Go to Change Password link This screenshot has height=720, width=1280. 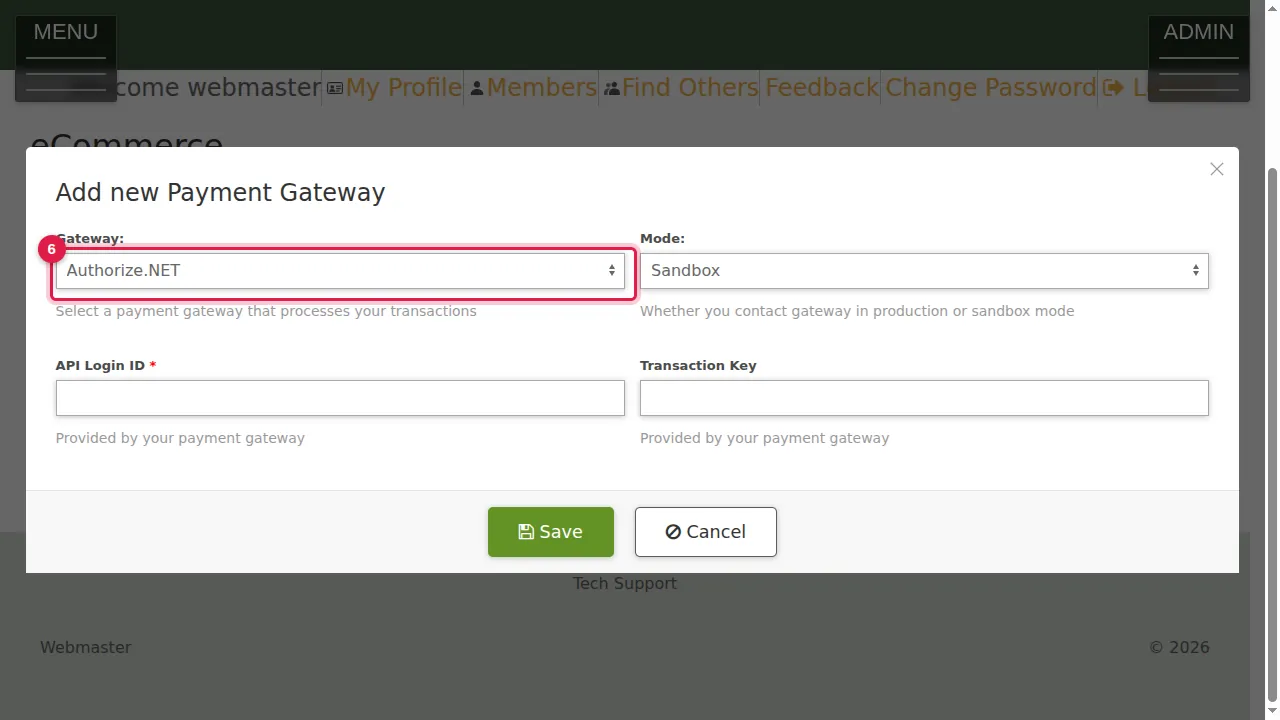click(x=991, y=88)
